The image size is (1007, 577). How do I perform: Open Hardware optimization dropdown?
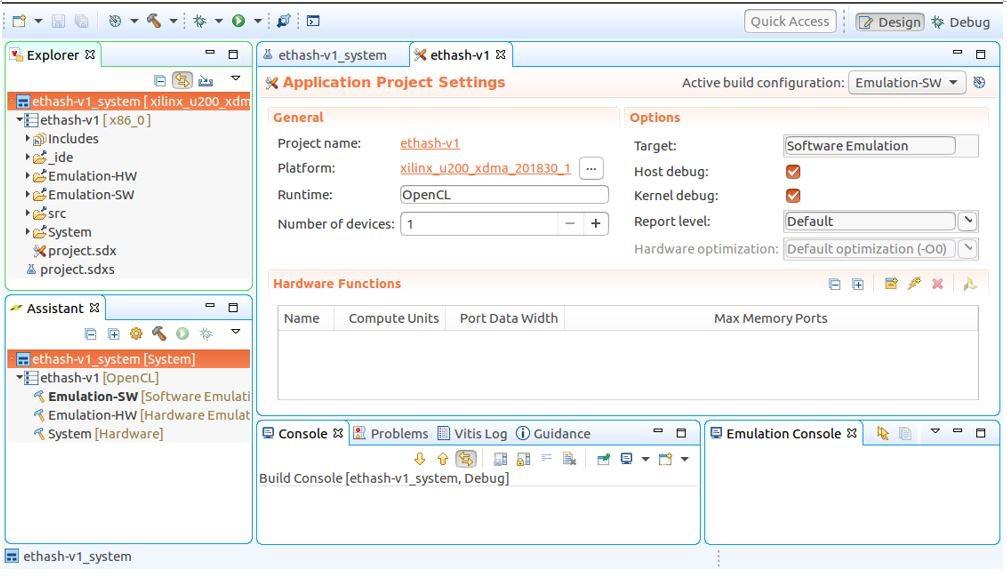(968, 249)
